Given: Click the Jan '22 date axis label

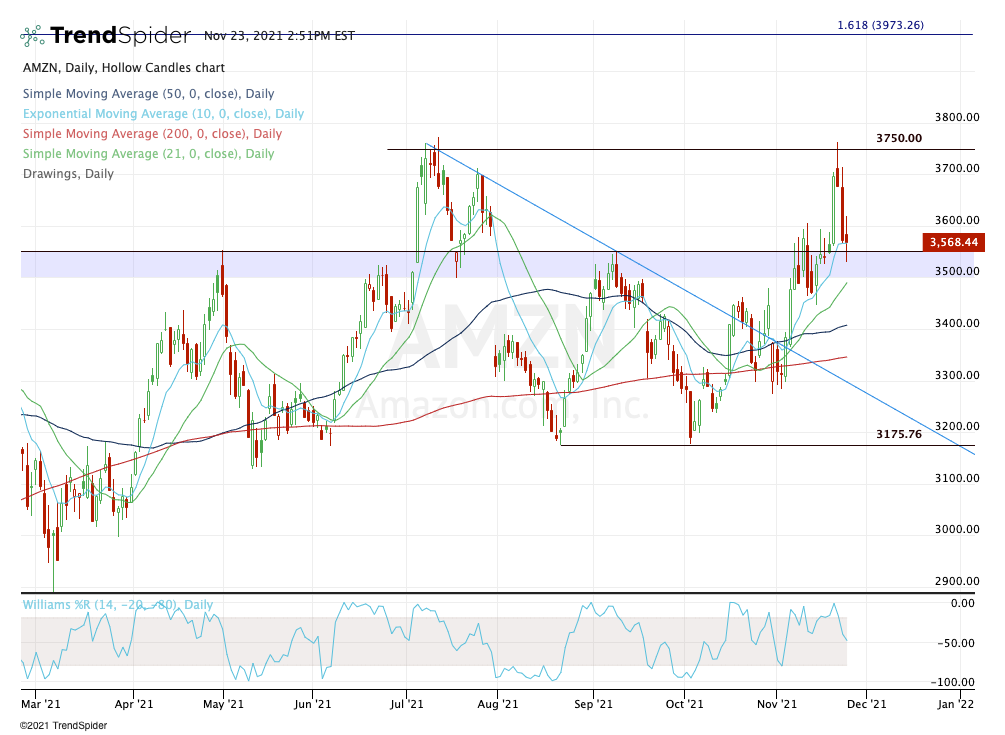Looking at the screenshot, I should pyautogui.click(x=956, y=704).
